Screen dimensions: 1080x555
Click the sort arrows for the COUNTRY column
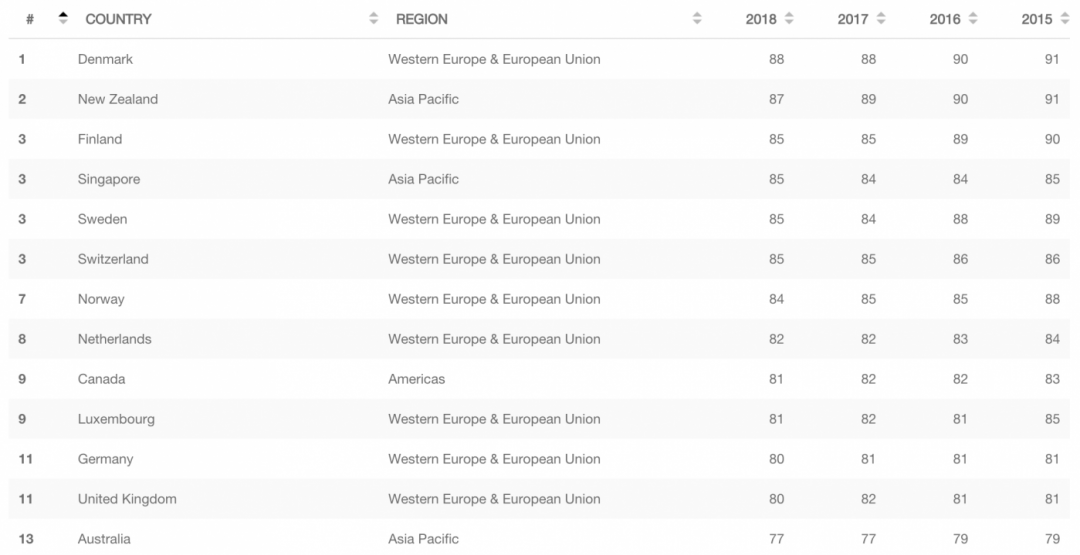[x=374, y=19]
